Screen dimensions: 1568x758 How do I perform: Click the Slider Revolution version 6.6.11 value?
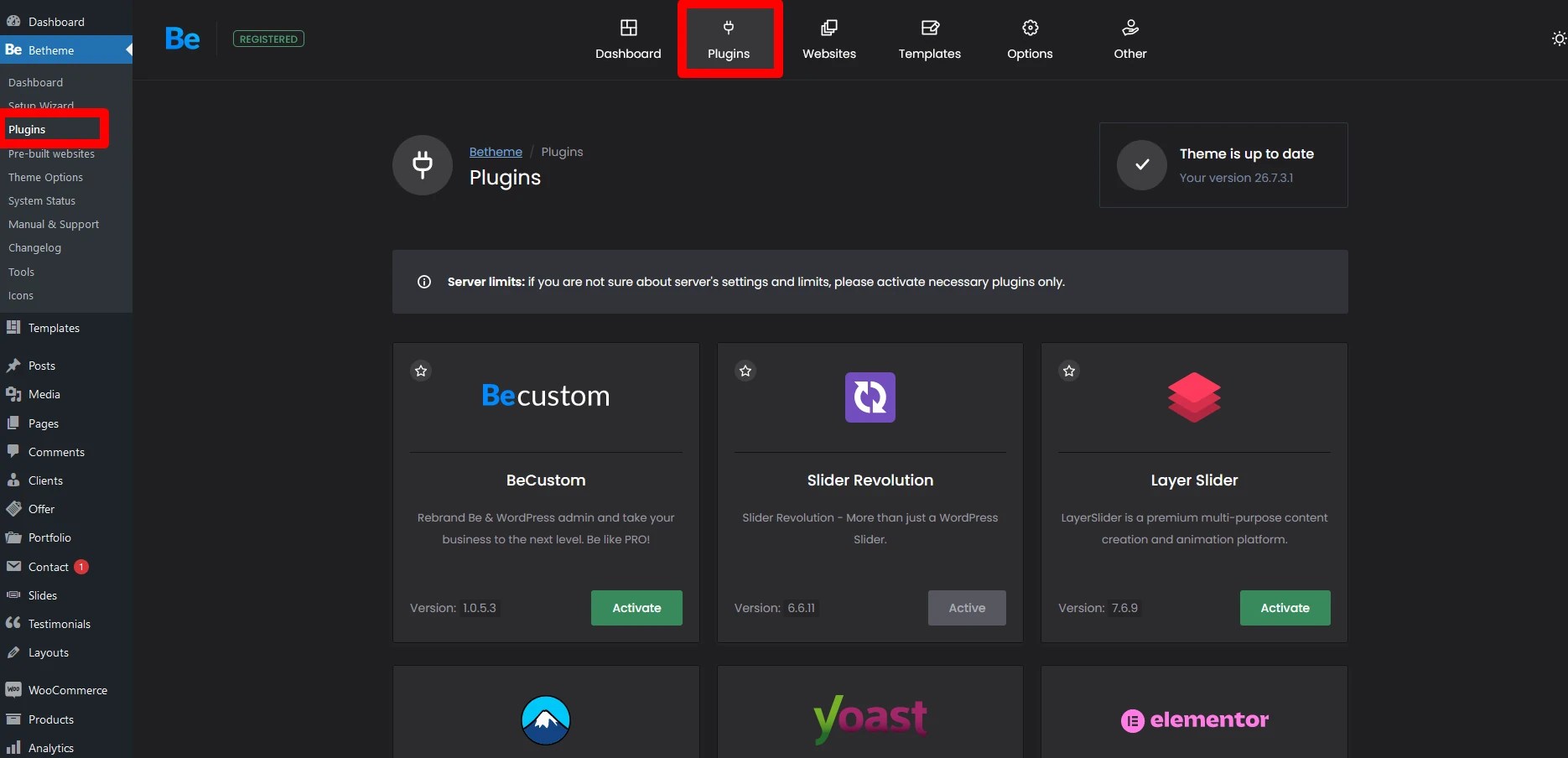pos(802,608)
